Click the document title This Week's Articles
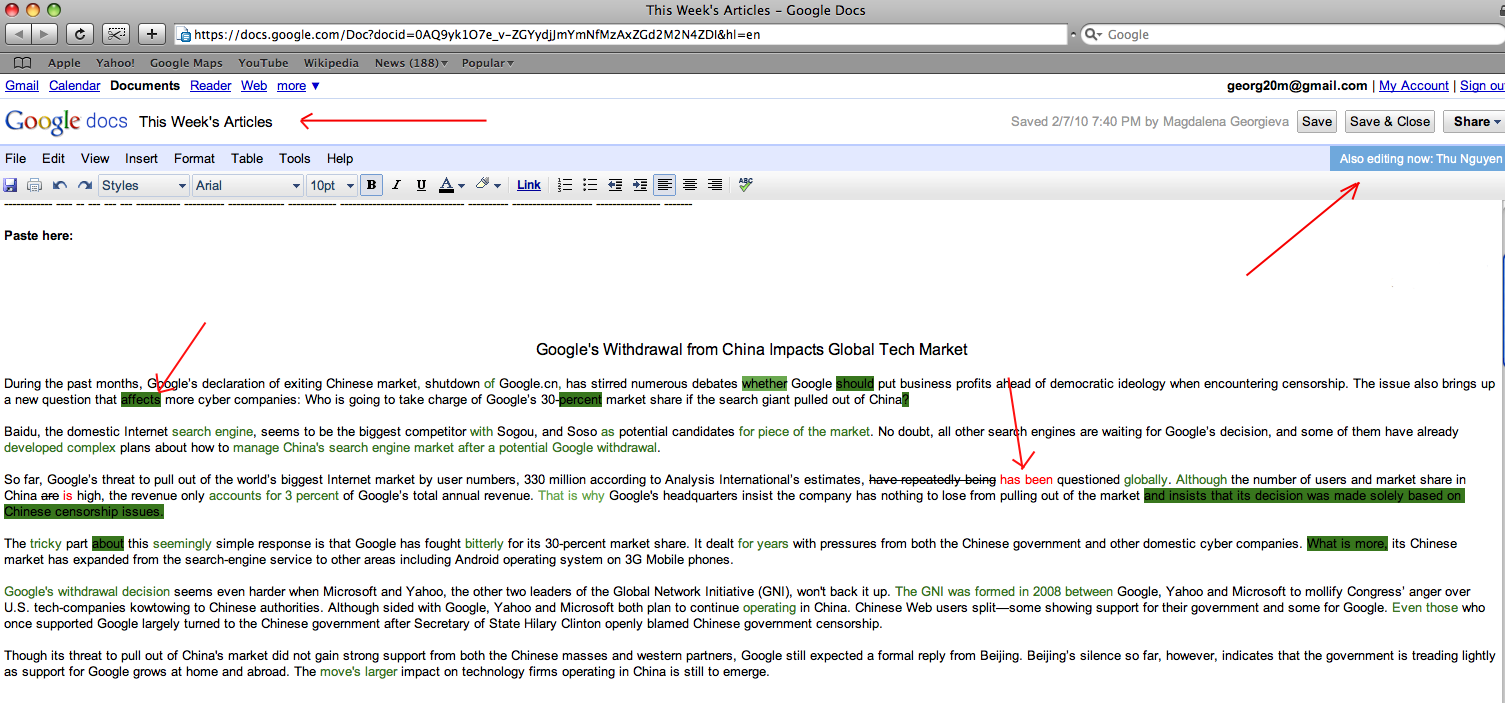 pyautogui.click(x=206, y=122)
